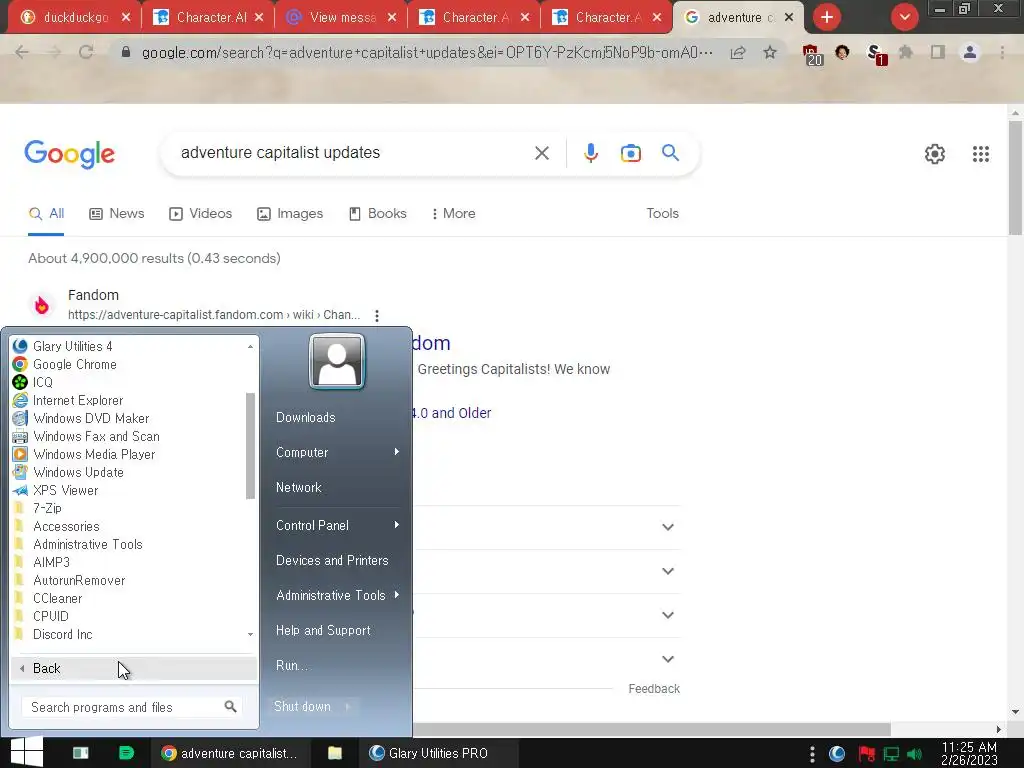Open the Google apps grid
Viewport: 1024px width, 768px height.
980,154
